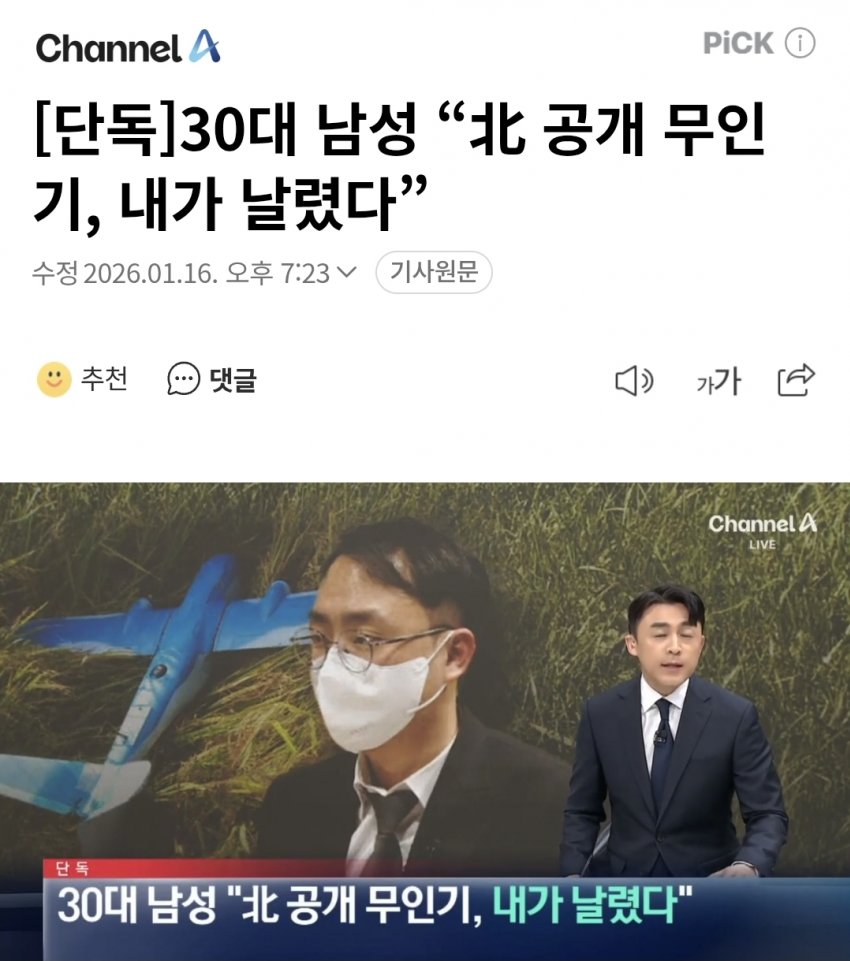Click the red 단독 tag in video
Screen dimensions: 850x961
coord(72,868)
